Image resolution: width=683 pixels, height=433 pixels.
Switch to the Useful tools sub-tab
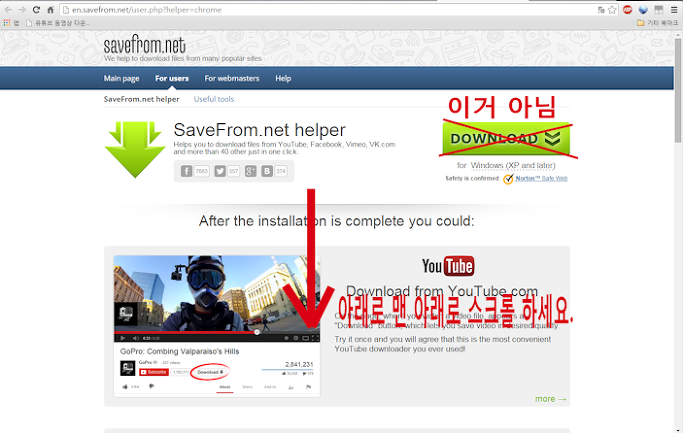click(x=214, y=99)
